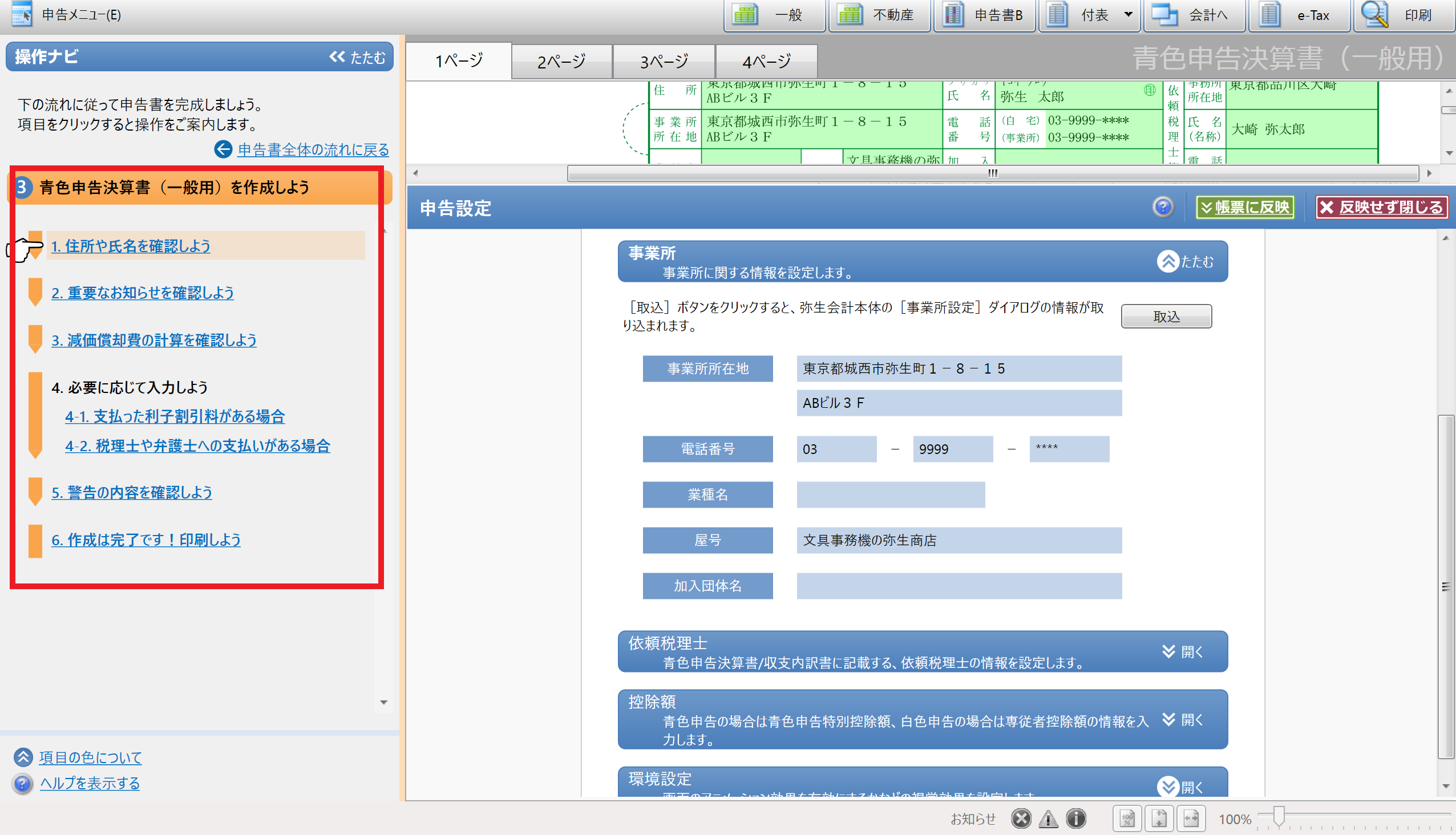Switch to the 4ページ tab
Viewport: 1456px width, 835px height.
coord(766,62)
